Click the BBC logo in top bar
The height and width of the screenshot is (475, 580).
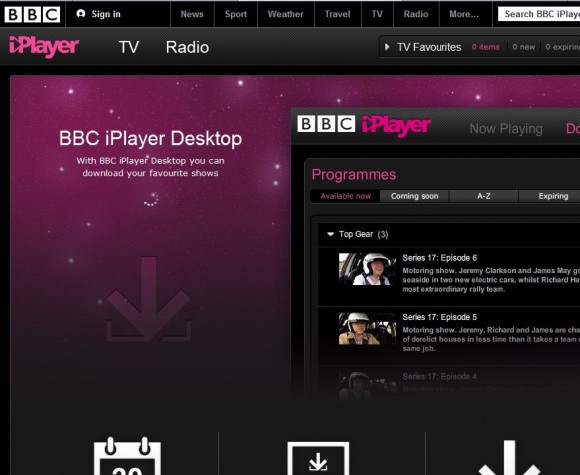point(32,14)
